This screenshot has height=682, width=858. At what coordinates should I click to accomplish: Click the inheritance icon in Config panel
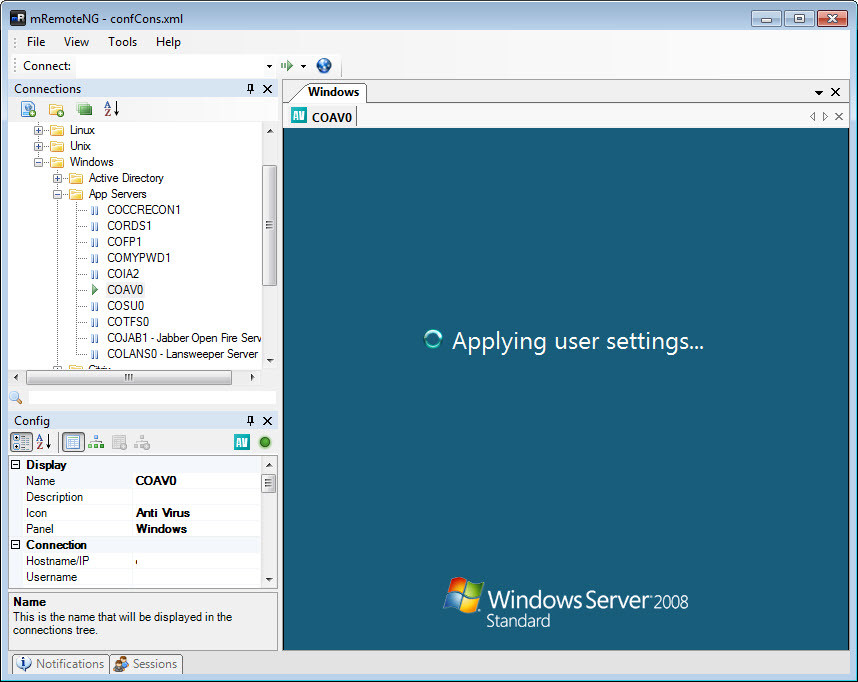point(96,442)
